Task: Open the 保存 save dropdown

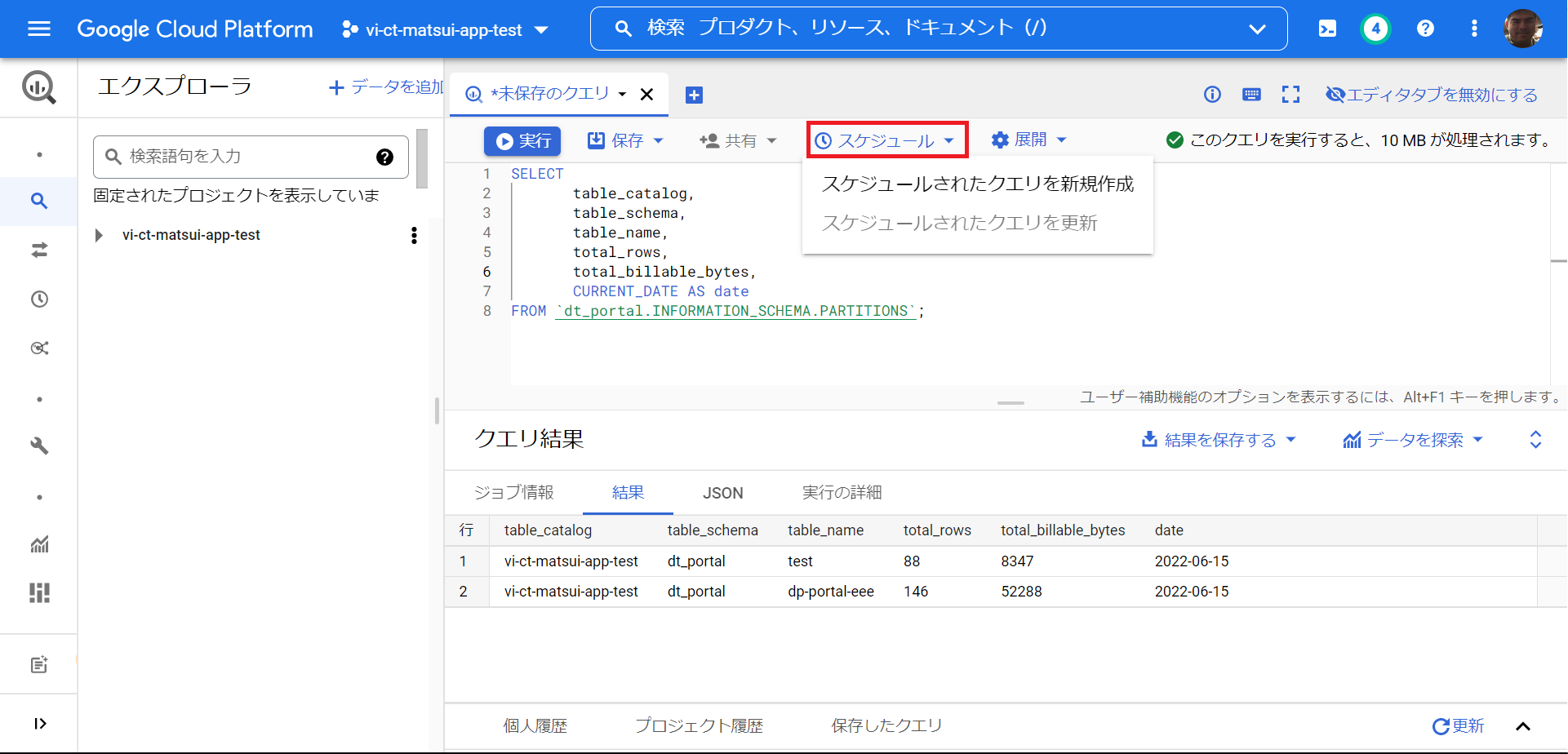Action: (625, 140)
